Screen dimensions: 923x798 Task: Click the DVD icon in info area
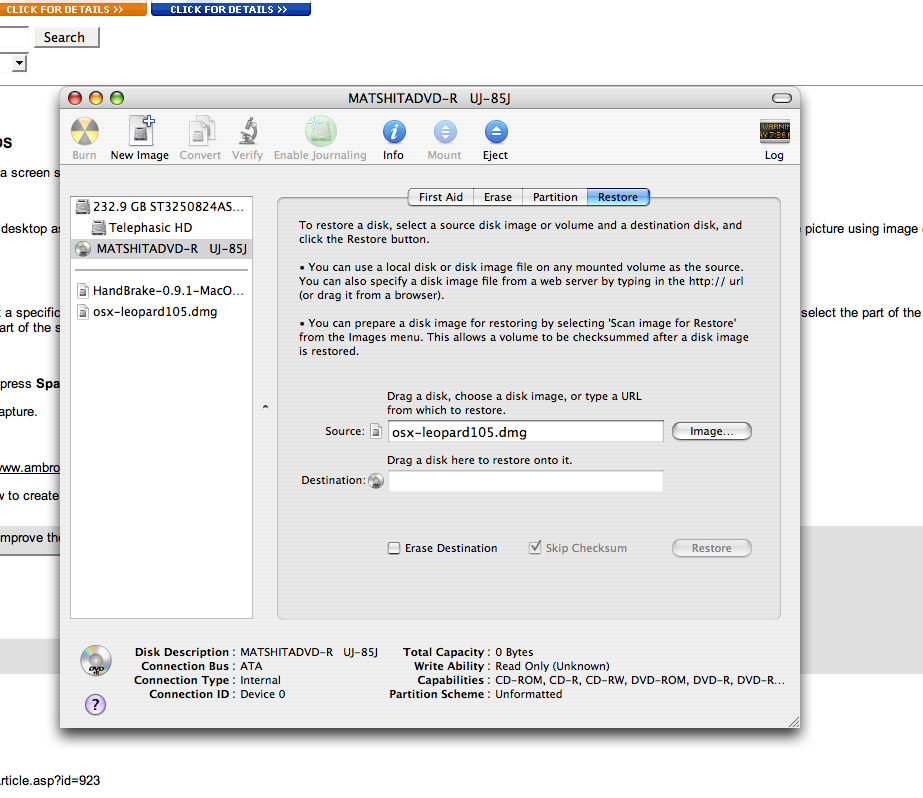point(96,660)
